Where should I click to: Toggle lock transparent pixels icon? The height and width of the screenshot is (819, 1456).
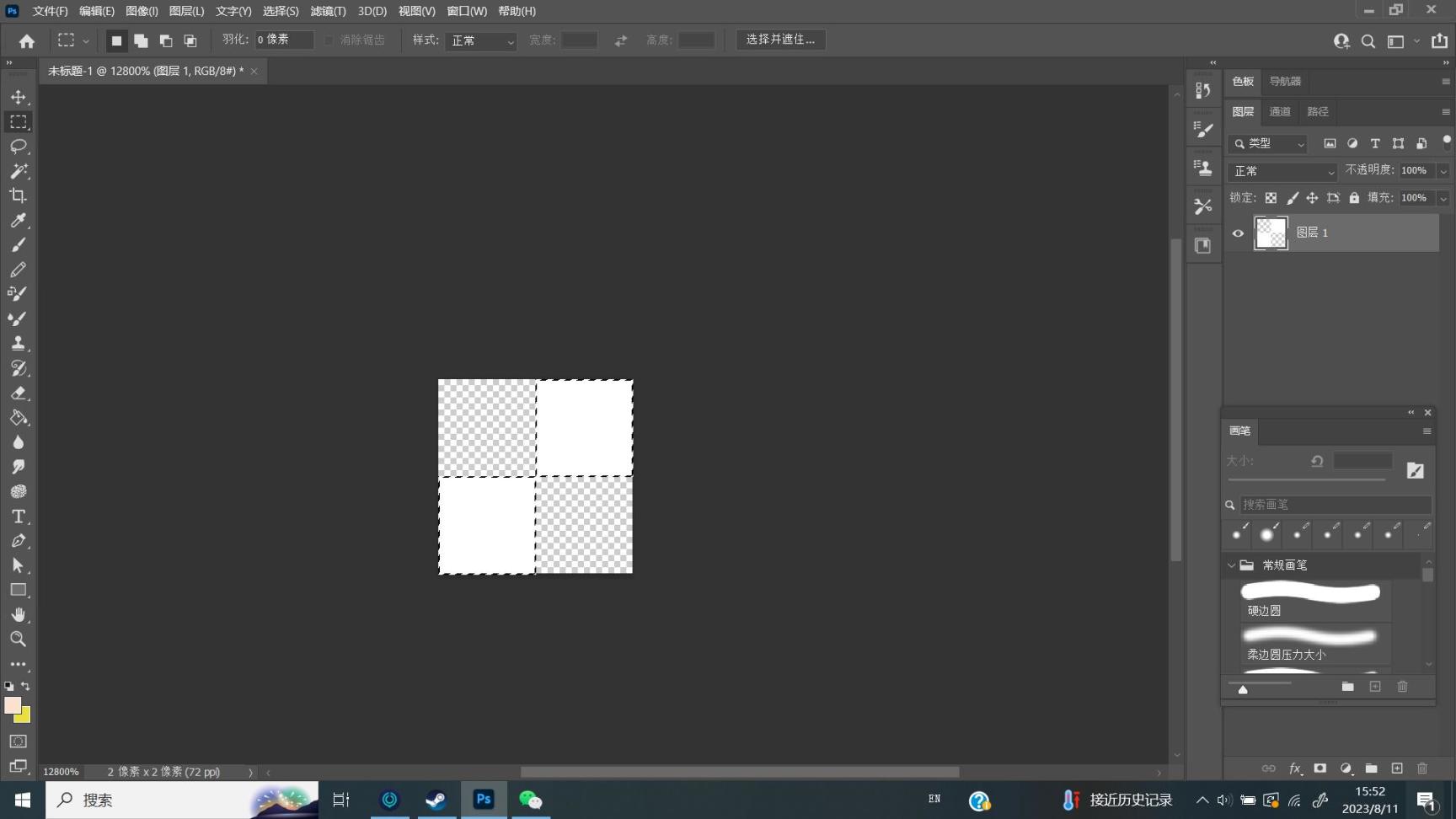[1271, 198]
